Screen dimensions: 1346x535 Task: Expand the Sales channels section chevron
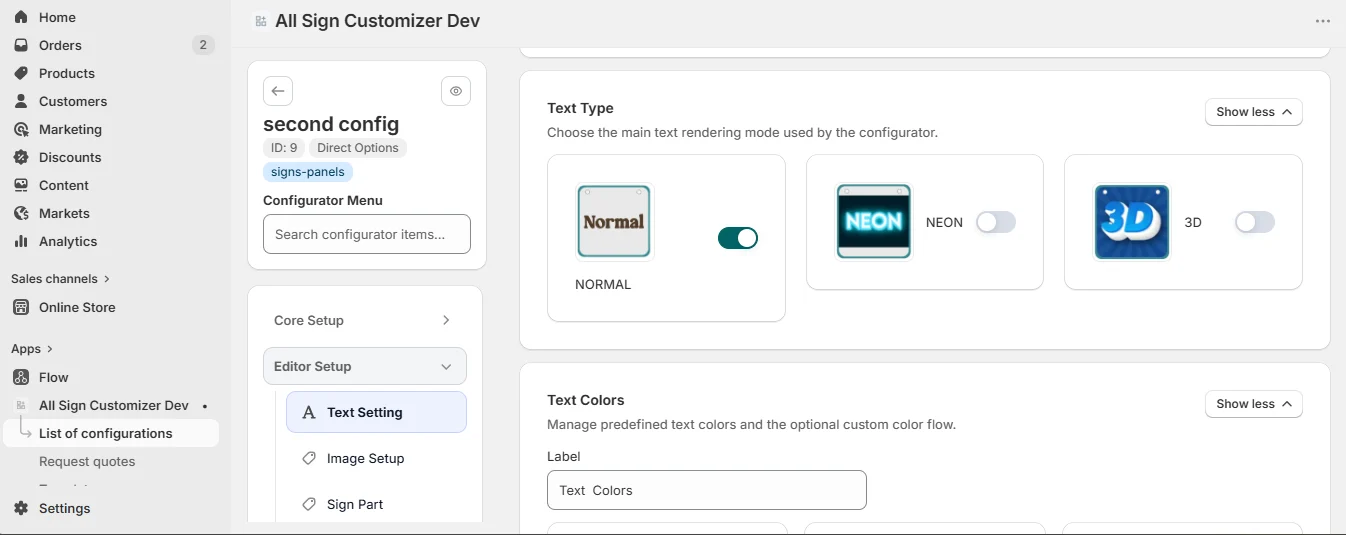pos(107,279)
